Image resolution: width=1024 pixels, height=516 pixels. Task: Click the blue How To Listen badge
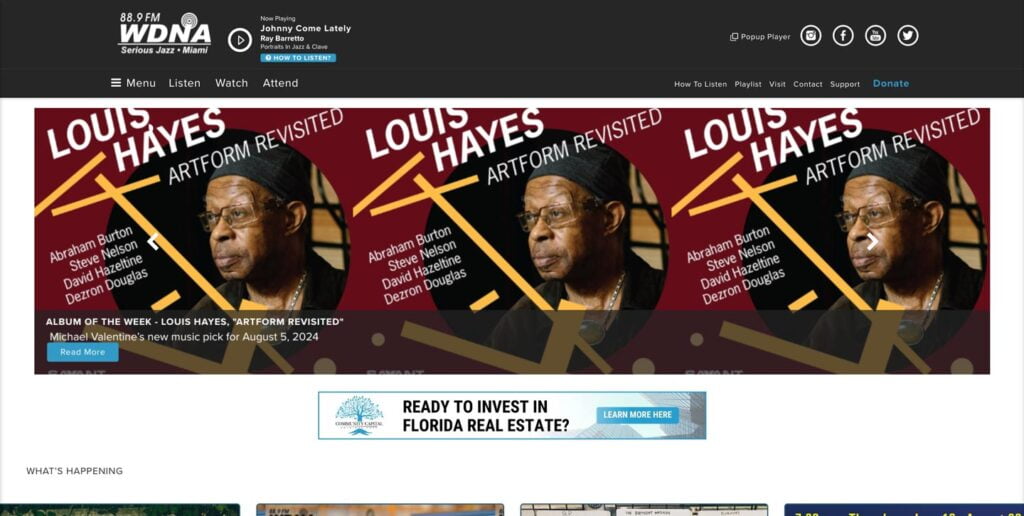pyautogui.click(x=298, y=58)
